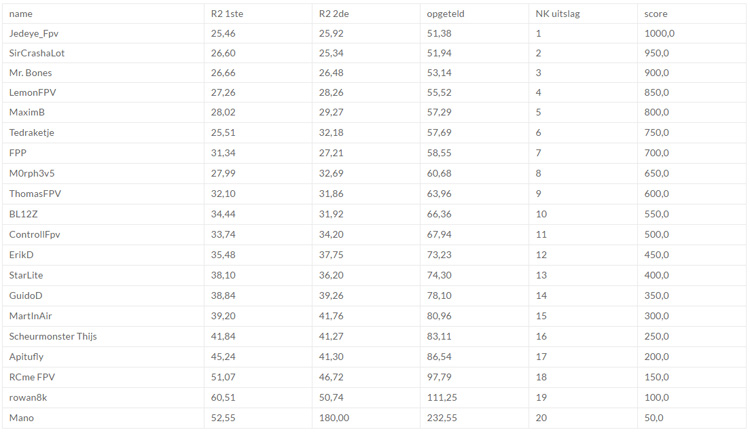750x432 pixels.
Task: Click the 'opgeteld' column header
Action: (445, 14)
